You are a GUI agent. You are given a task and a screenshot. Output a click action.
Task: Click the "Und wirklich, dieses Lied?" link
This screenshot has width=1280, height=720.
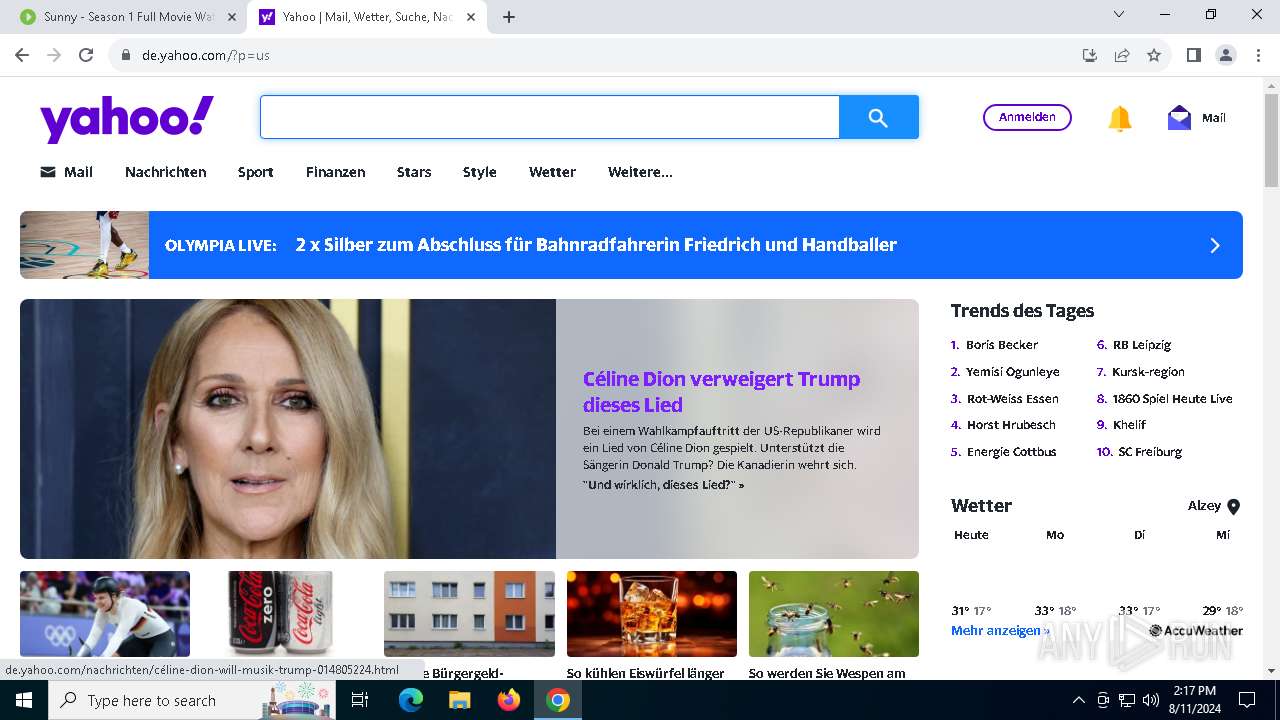[663, 485]
